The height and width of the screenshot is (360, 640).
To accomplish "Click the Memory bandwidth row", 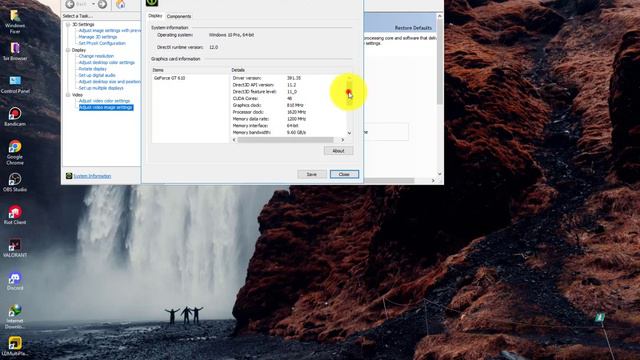I will [289, 132].
